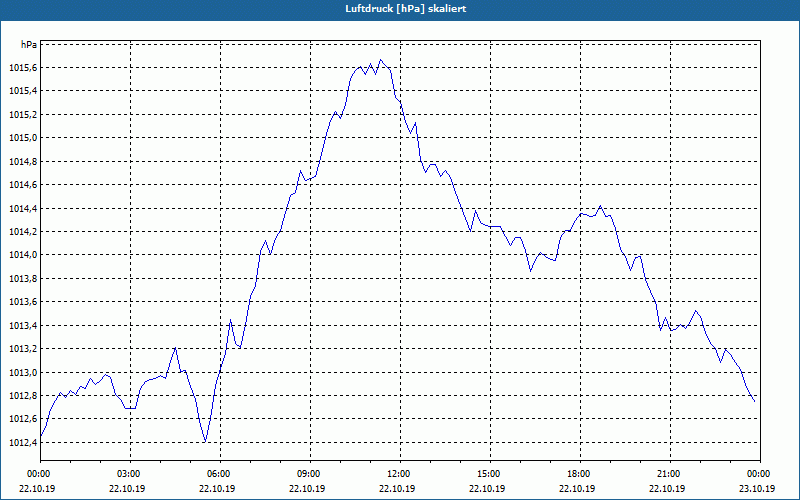
Task: Click the 1012,8 y-axis label
Action: pyautogui.click(x=23, y=395)
